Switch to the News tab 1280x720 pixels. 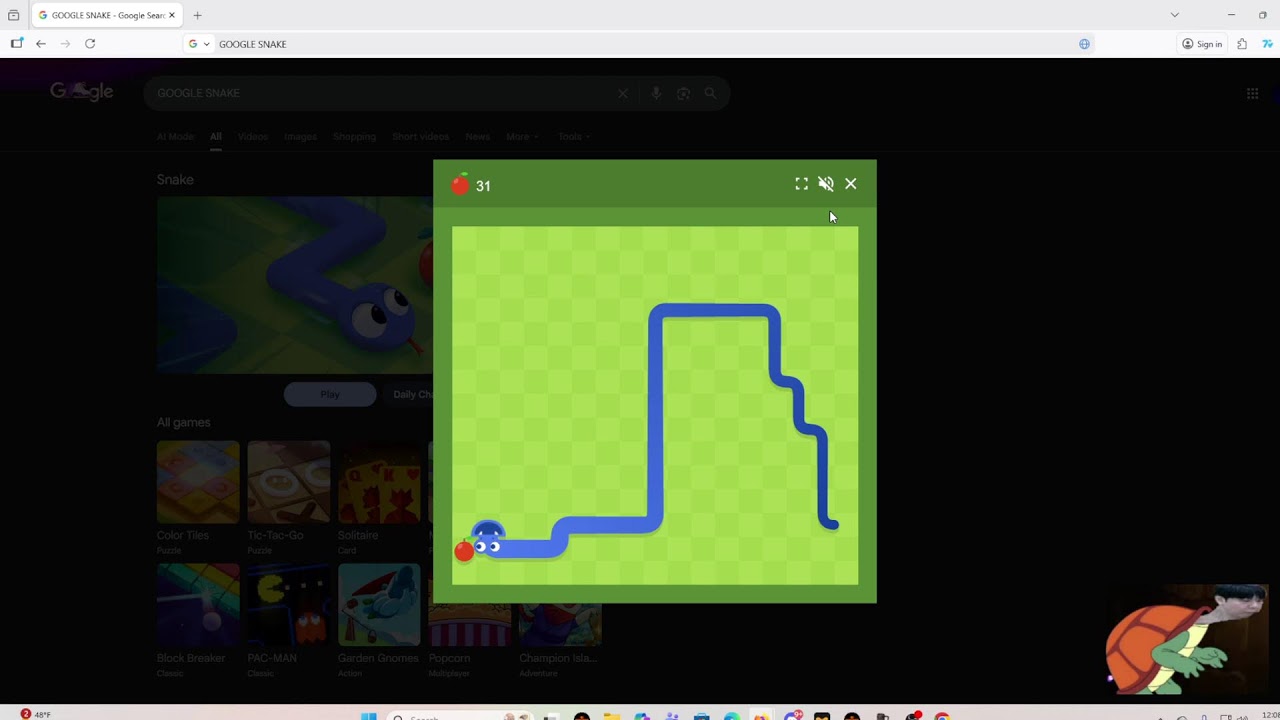click(477, 136)
